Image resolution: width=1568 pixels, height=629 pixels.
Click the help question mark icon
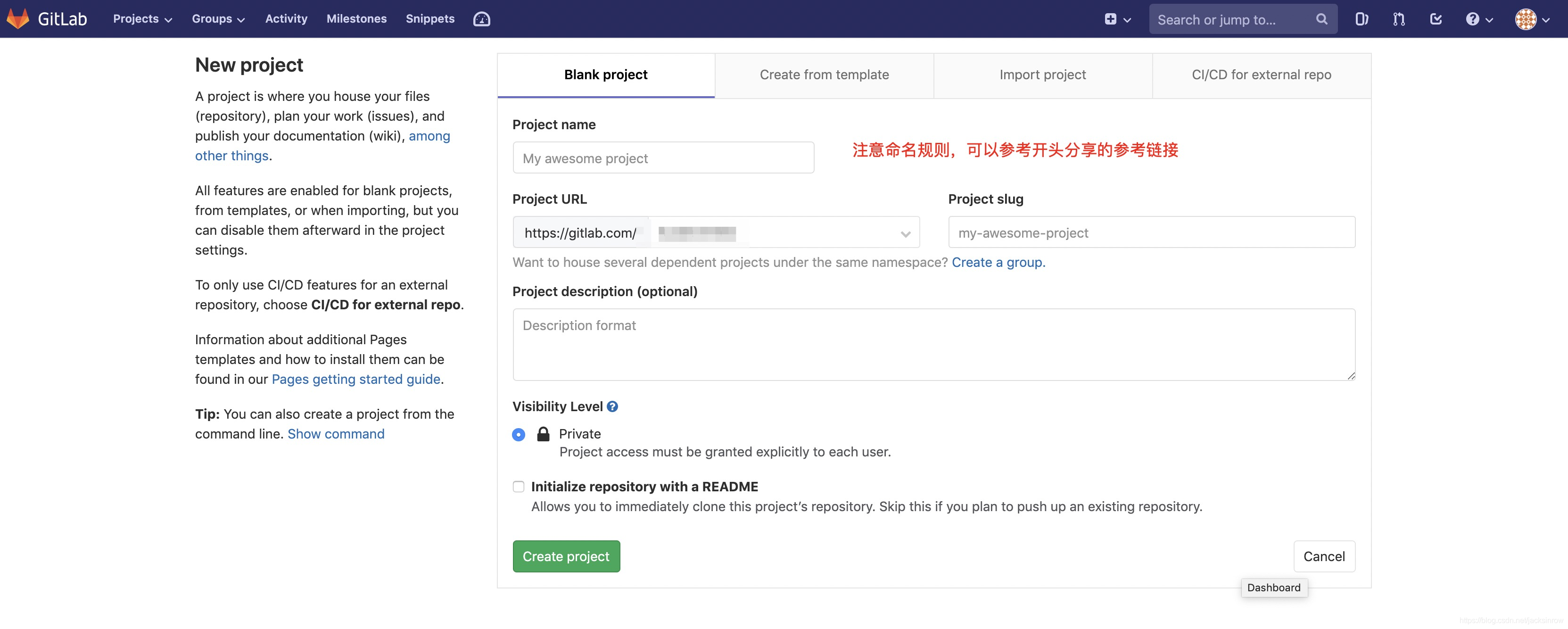[1473, 19]
